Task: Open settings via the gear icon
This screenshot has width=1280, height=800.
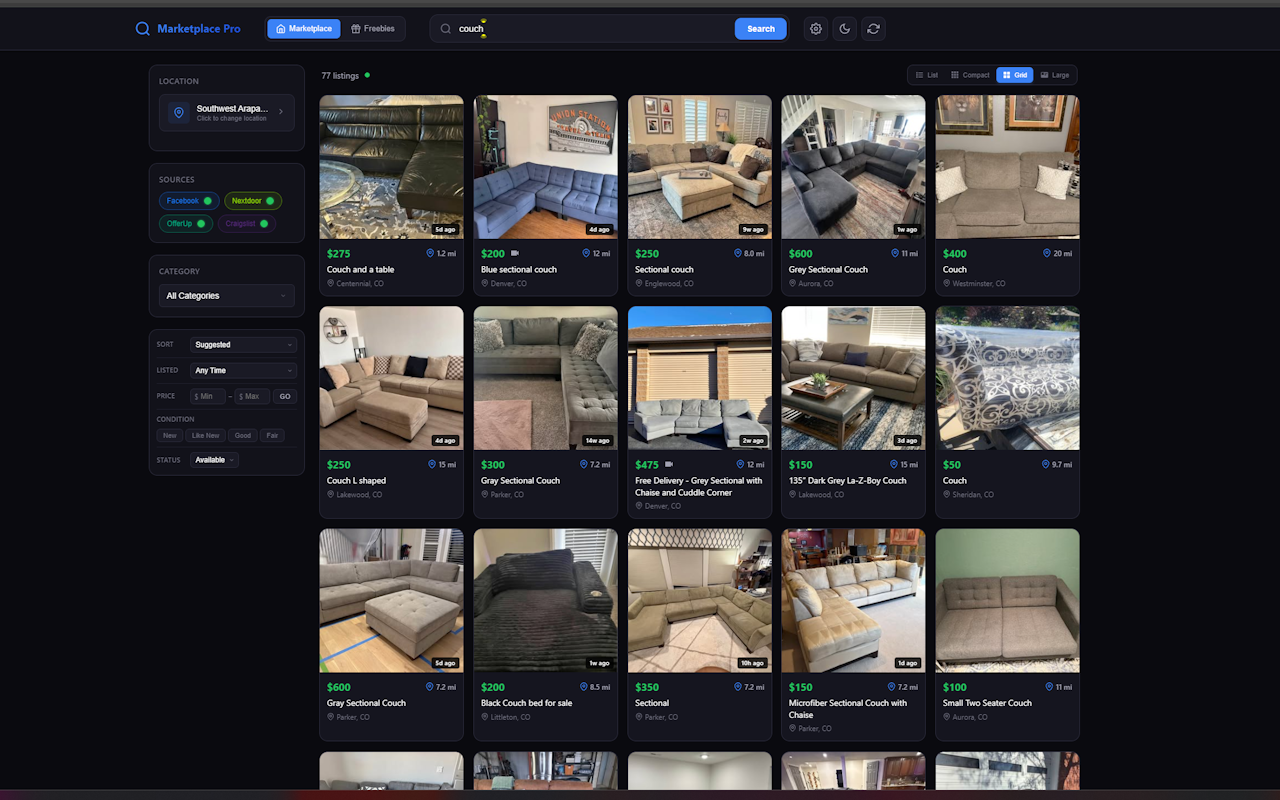Action: point(816,29)
